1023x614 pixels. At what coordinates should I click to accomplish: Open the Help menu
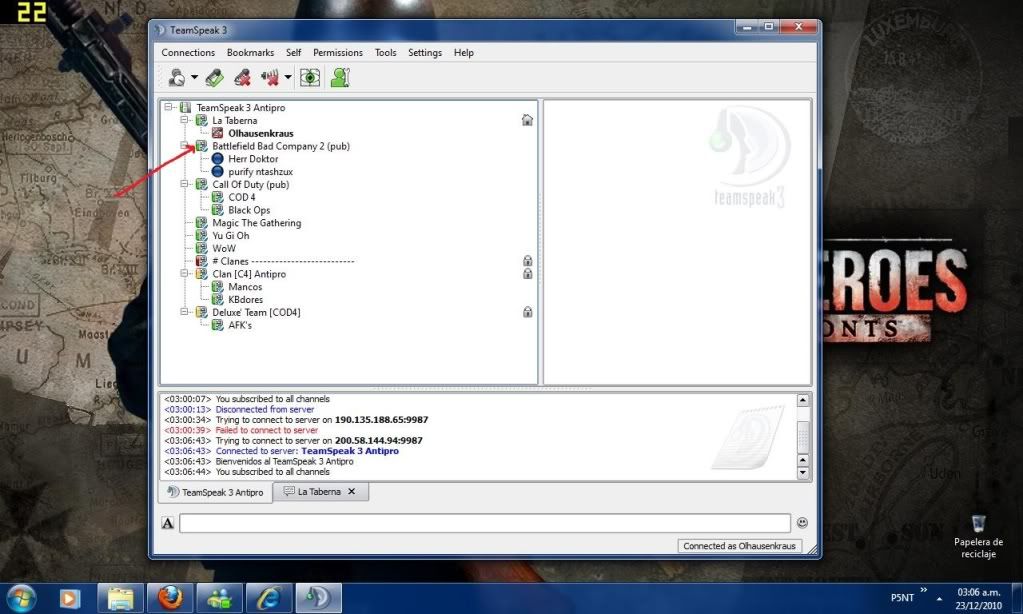point(464,52)
